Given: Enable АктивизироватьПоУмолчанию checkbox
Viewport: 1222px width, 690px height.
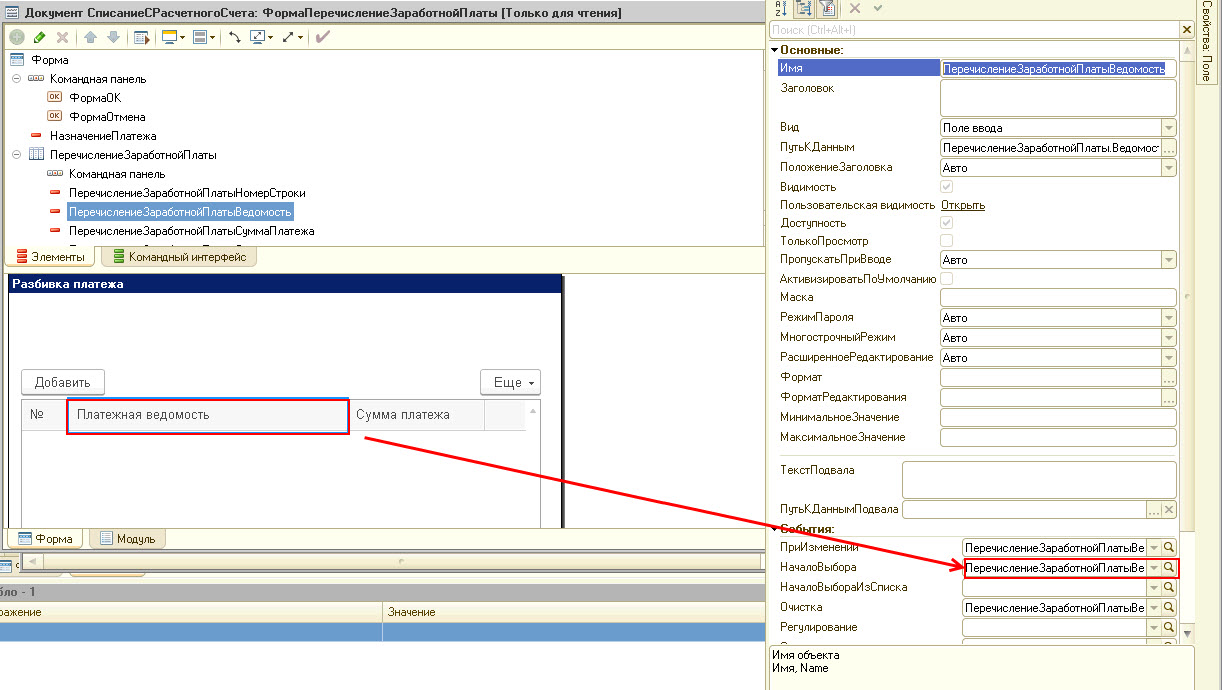Looking at the screenshot, I should coord(946,279).
